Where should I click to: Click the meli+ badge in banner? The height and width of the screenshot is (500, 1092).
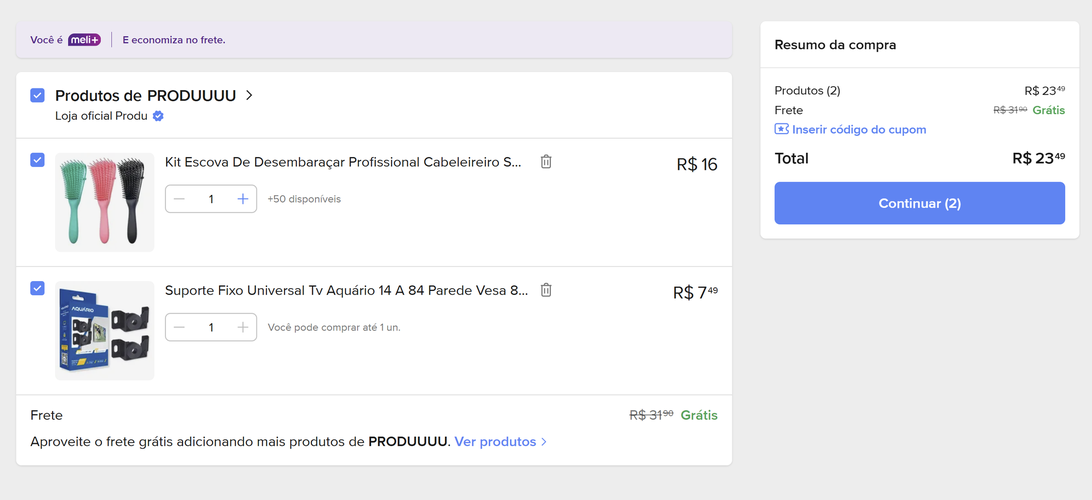point(84,40)
